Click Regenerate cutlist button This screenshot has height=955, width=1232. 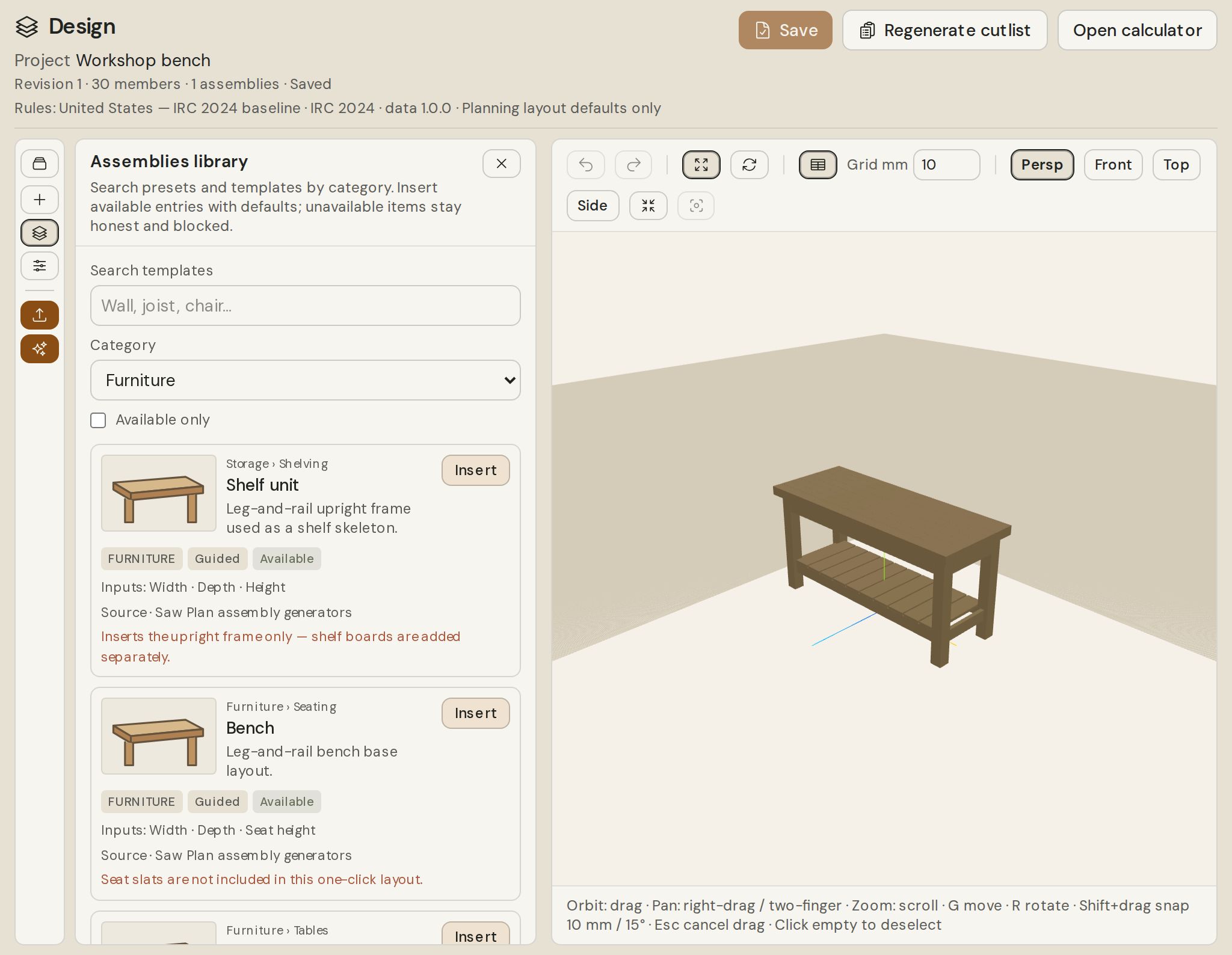[x=945, y=30]
